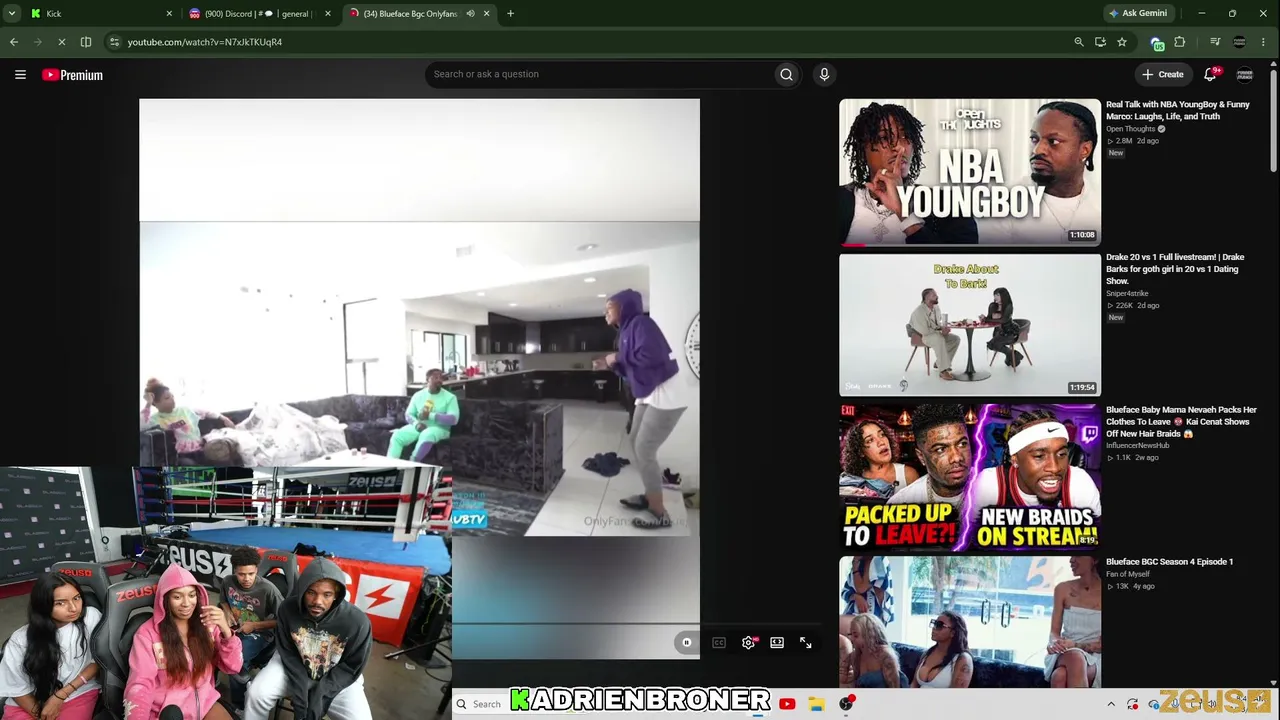
Task: Bookmark this page with the star
Action: pyautogui.click(x=1122, y=42)
